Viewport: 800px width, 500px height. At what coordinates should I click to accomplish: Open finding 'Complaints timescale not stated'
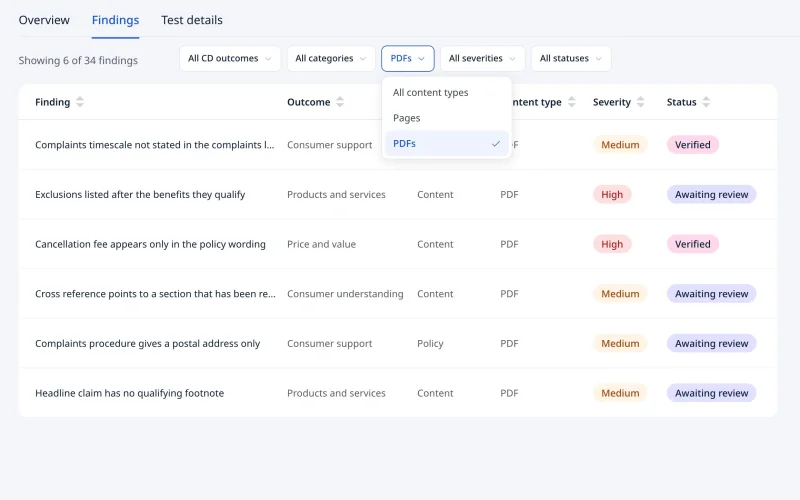coord(155,145)
